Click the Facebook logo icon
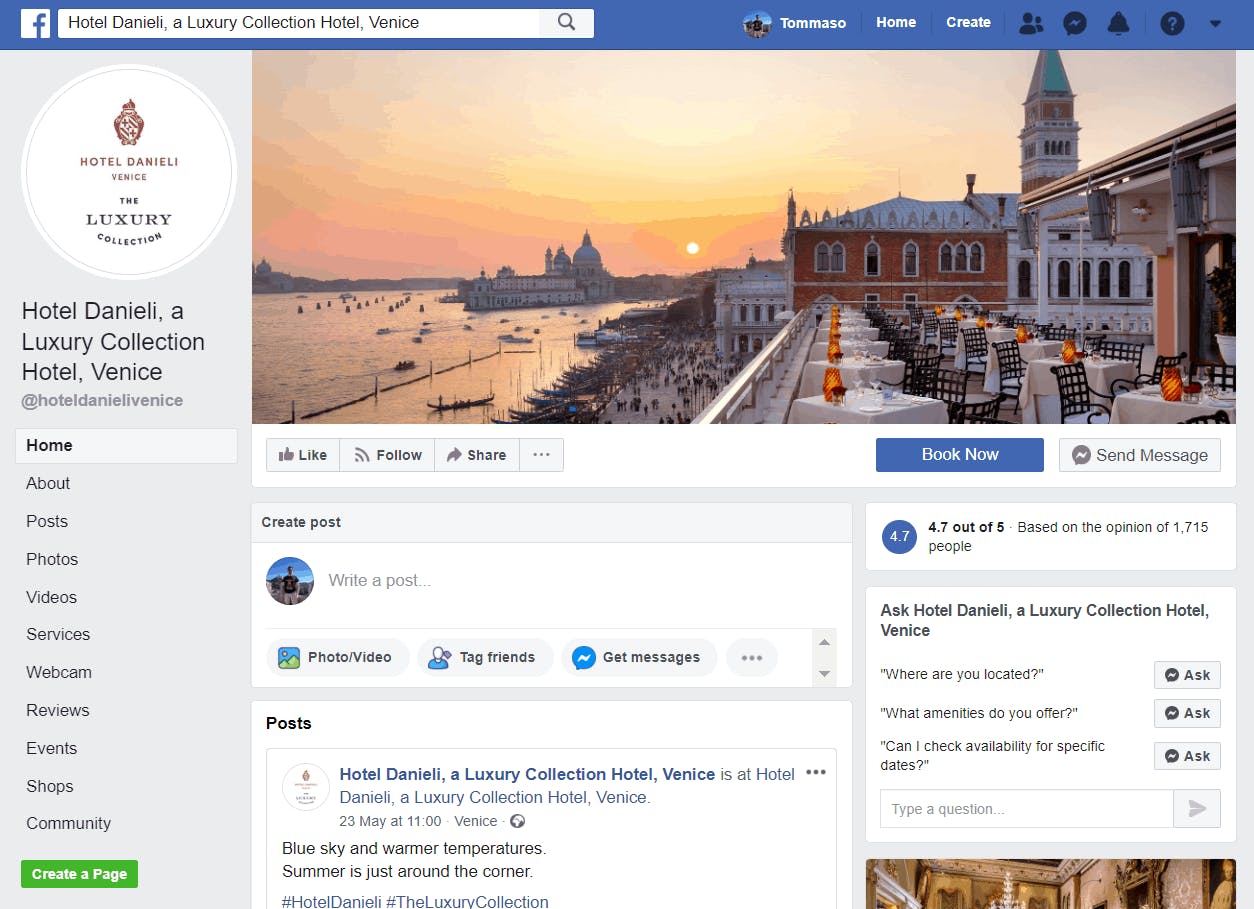 tap(35, 23)
